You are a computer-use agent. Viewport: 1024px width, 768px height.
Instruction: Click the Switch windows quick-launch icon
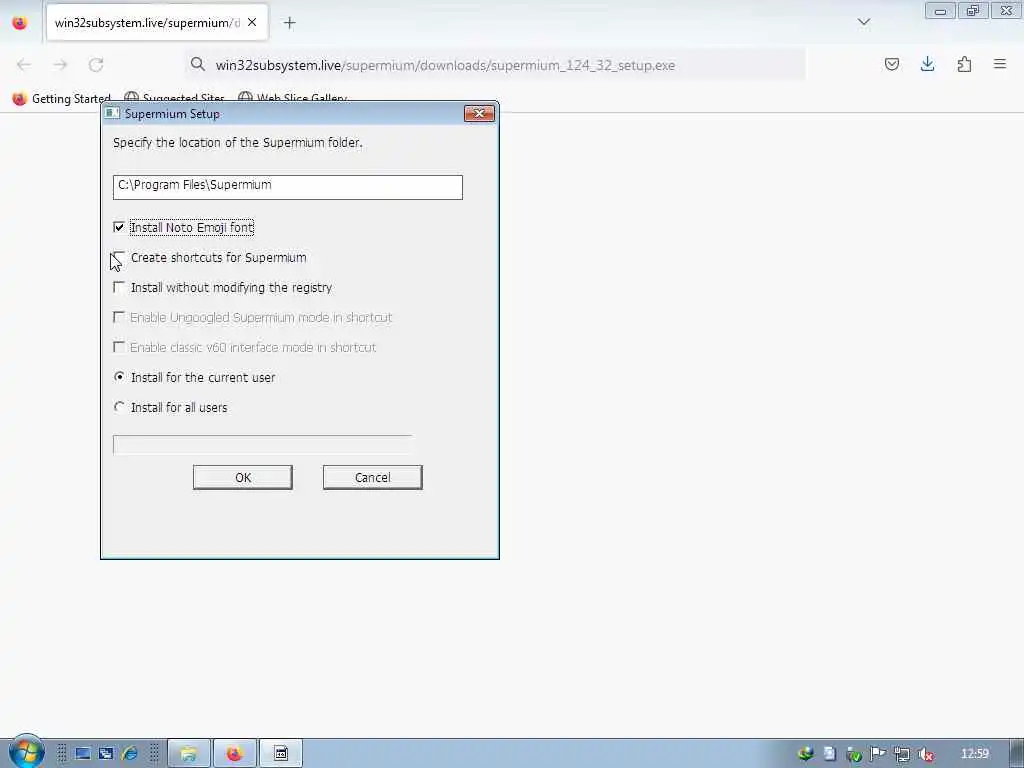[x=106, y=753]
